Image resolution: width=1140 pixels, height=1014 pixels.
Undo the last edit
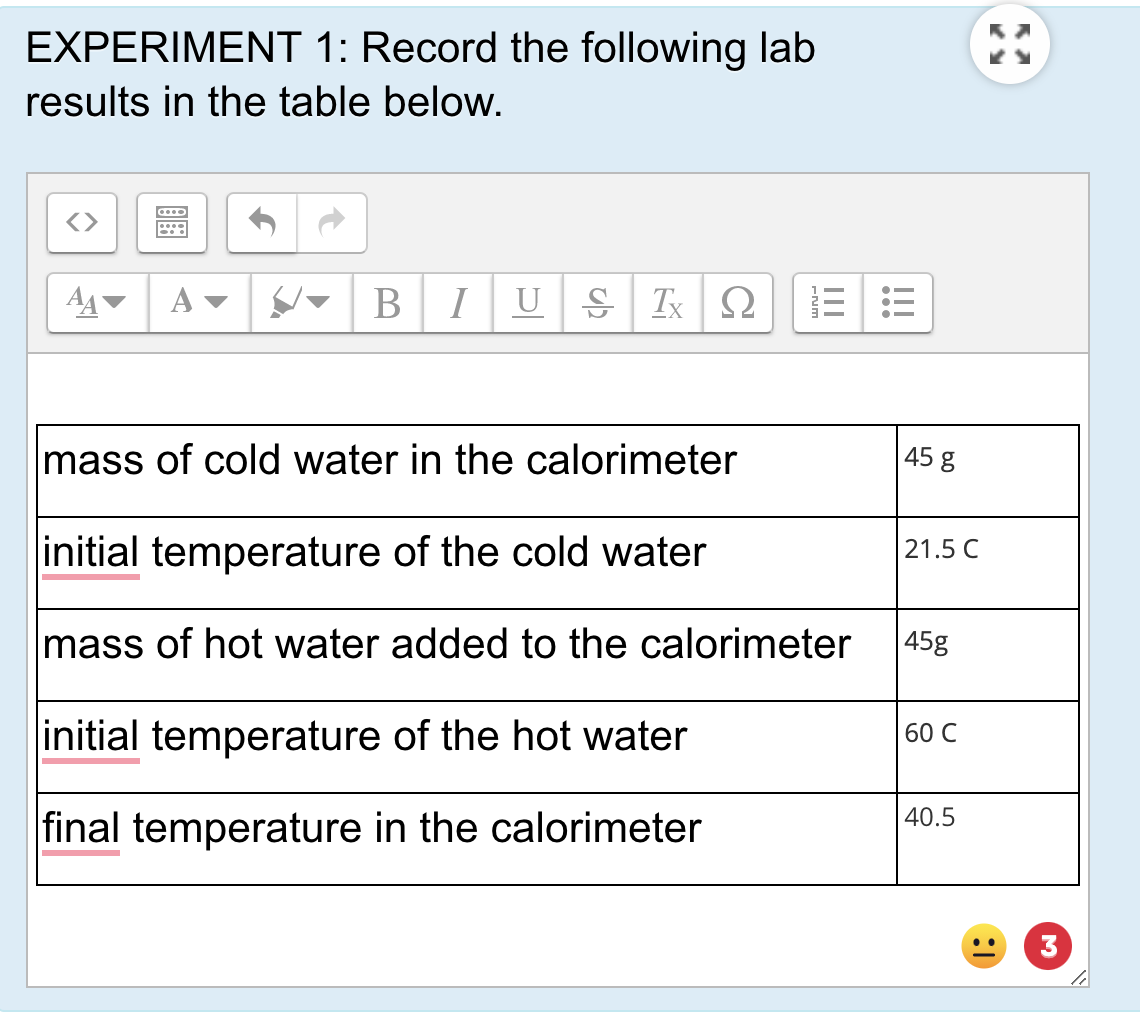tap(262, 222)
